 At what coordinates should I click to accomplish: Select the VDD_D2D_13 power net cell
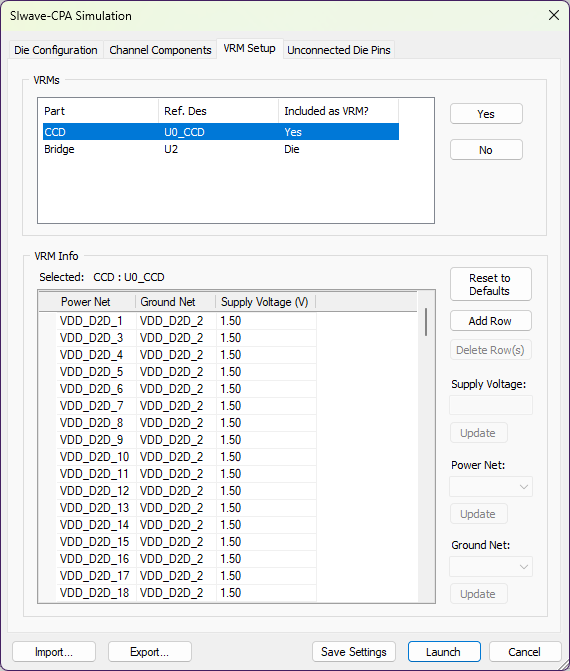(x=96, y=508)
